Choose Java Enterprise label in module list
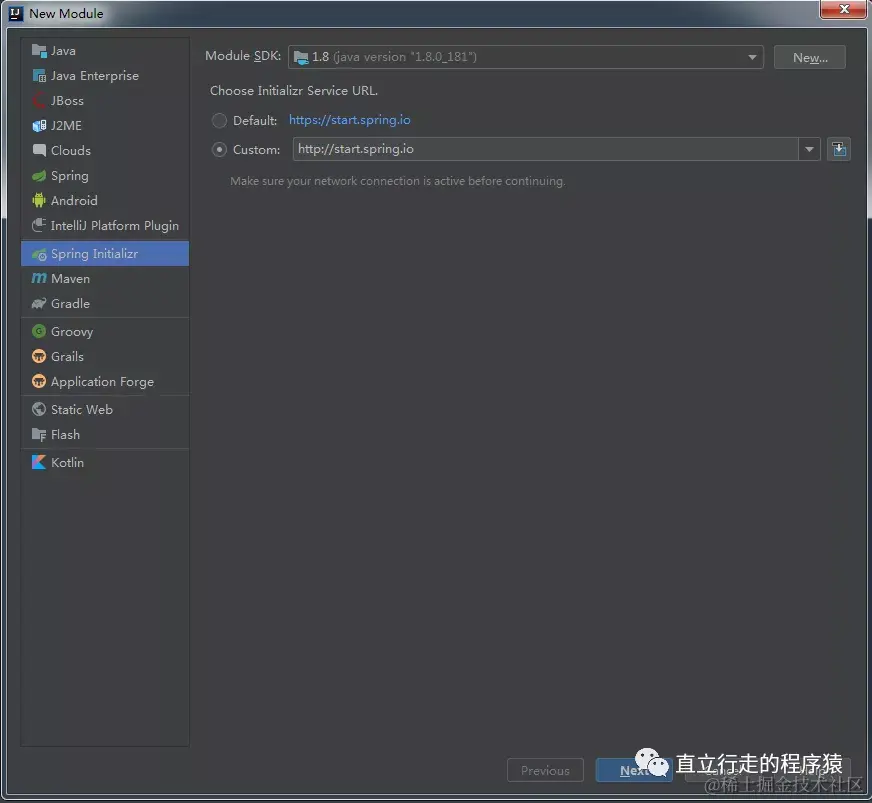 (x=95, y=76)
